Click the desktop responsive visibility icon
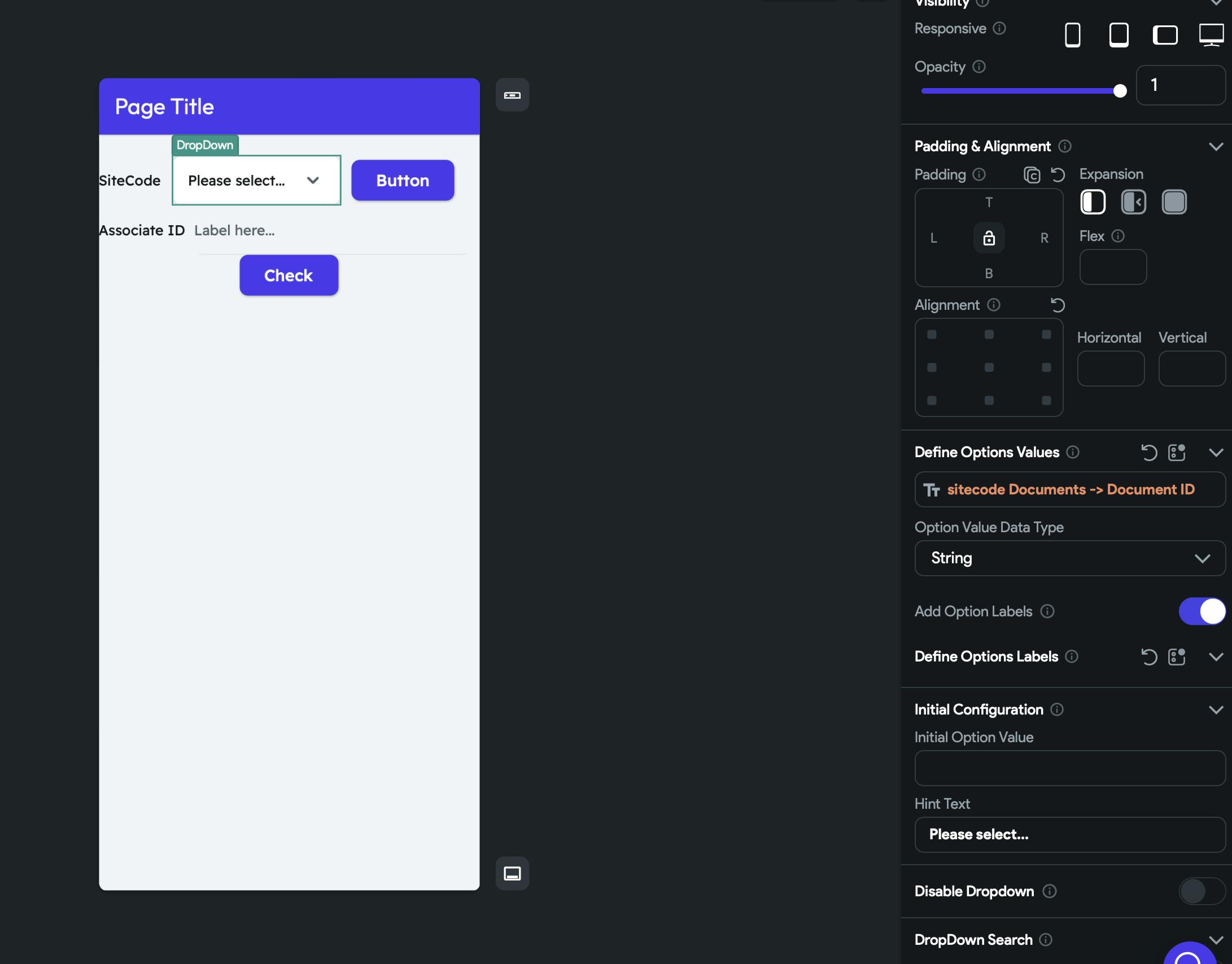Screen dimensions: 1232x964 [1211, 35]
